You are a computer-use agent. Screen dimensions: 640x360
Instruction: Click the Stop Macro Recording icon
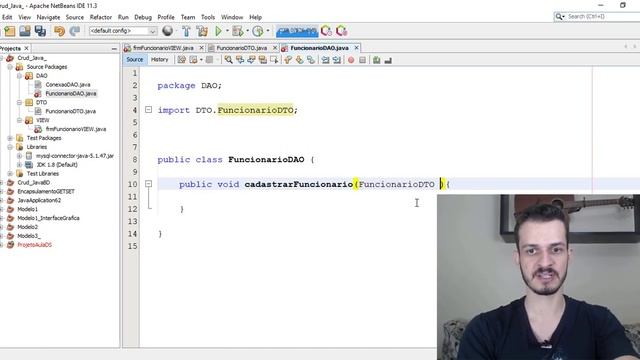[362, 60]
